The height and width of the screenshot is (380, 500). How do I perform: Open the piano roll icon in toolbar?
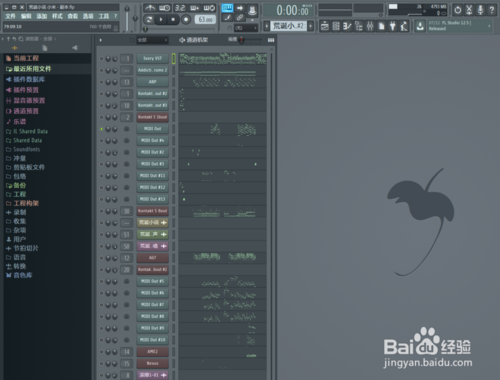click(347, 26)
